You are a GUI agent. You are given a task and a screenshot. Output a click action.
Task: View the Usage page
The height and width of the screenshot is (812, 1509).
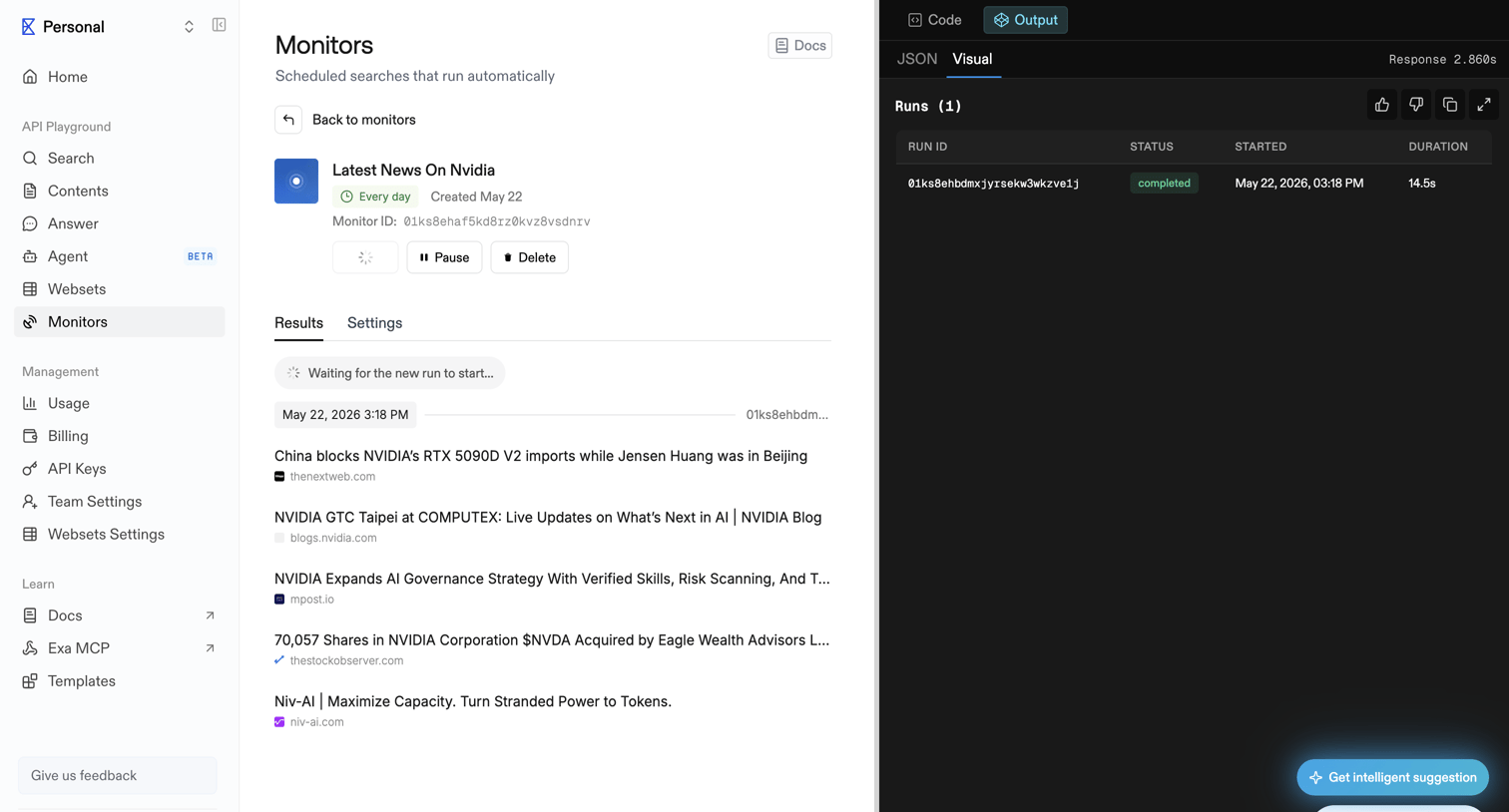120,403
